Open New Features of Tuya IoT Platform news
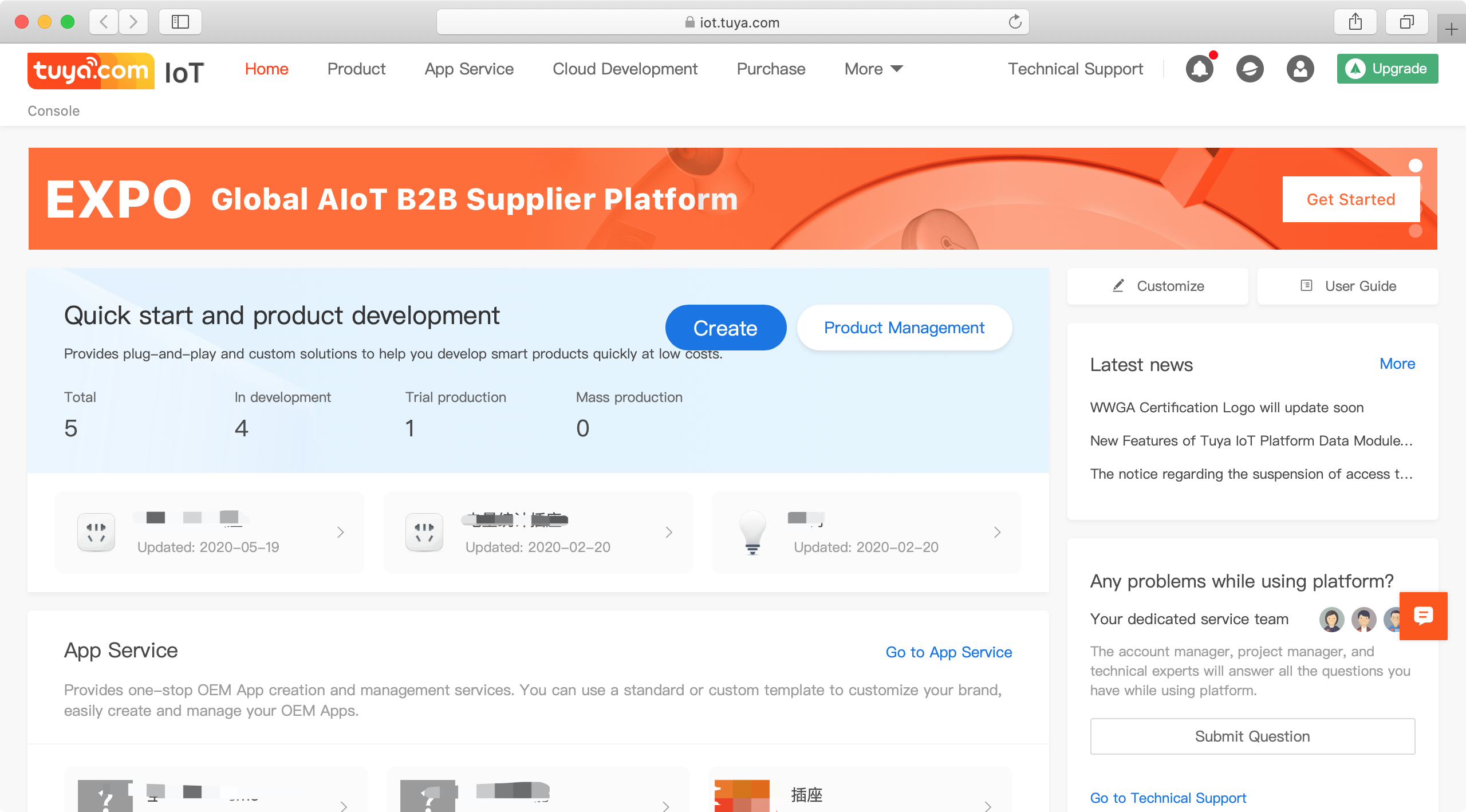The height and width of the screenshot is (812, 1466). 1251,440
